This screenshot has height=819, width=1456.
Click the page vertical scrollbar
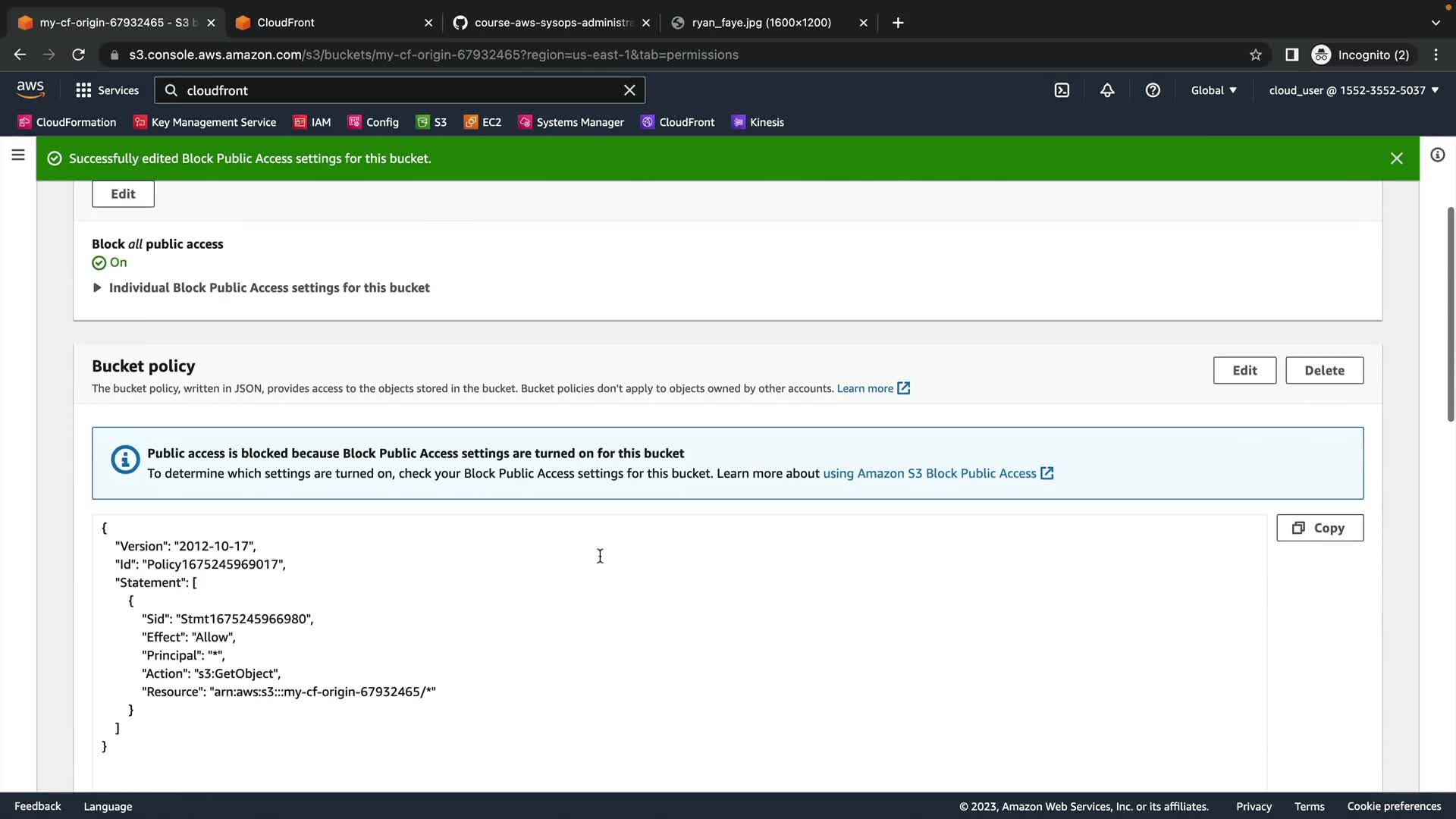click(1450, 315)
